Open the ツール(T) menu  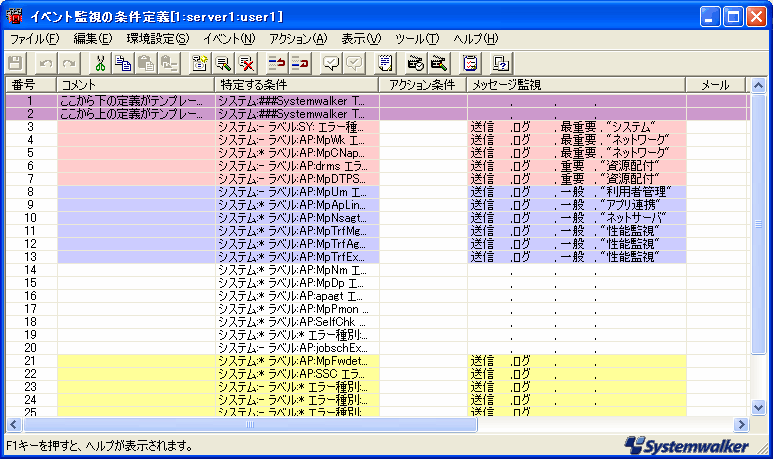point(417,38)
